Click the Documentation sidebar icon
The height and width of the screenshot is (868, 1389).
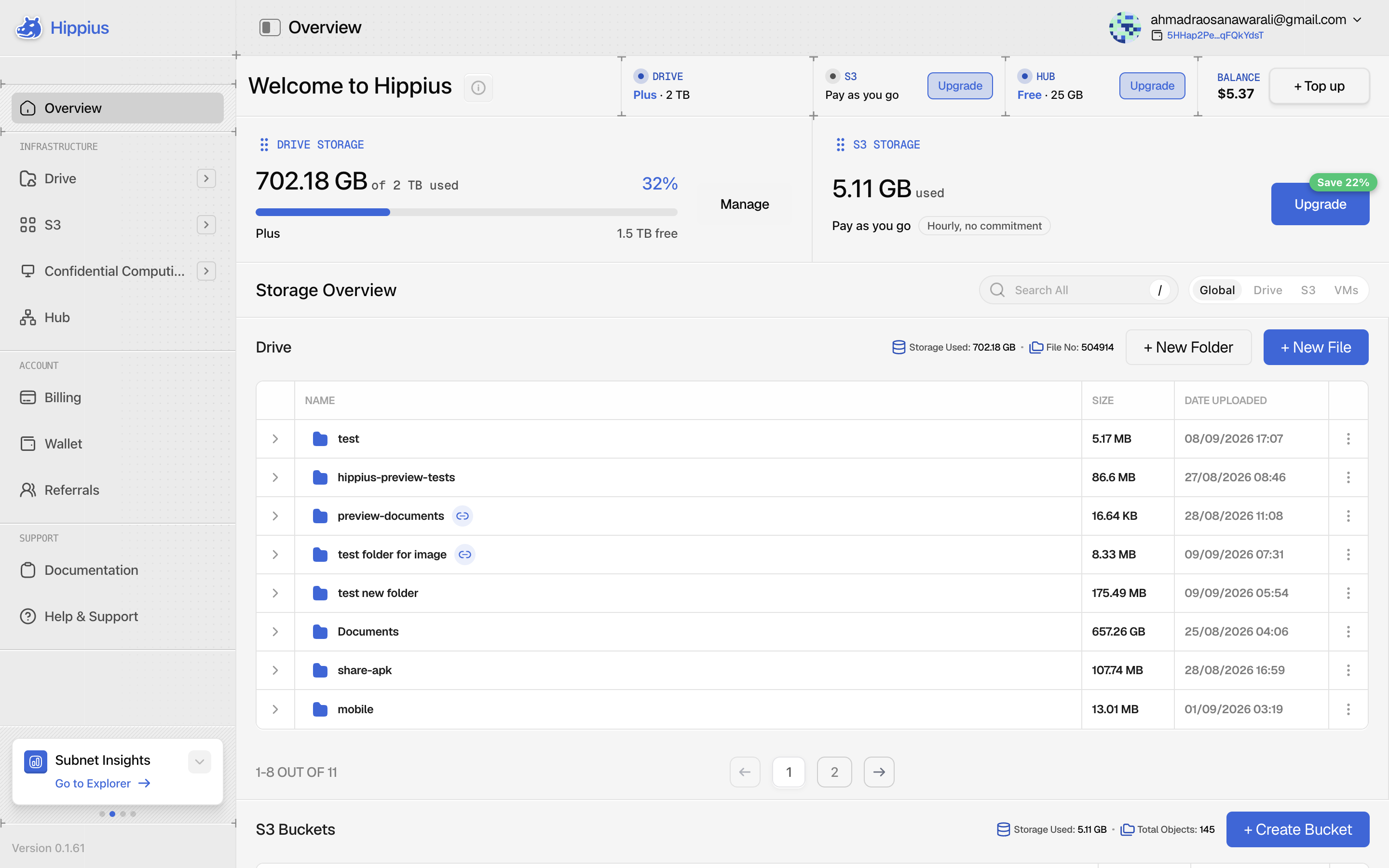point(27,570)
